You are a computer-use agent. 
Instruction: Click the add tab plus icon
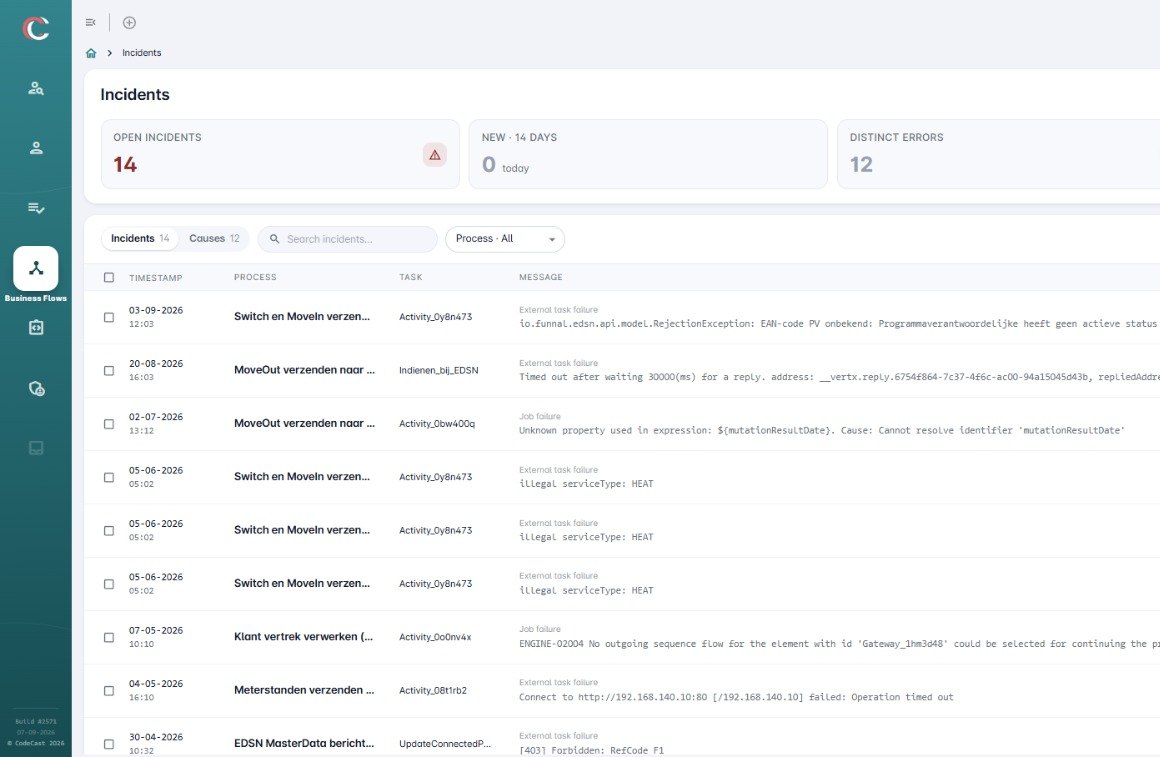tap(129, 23)
